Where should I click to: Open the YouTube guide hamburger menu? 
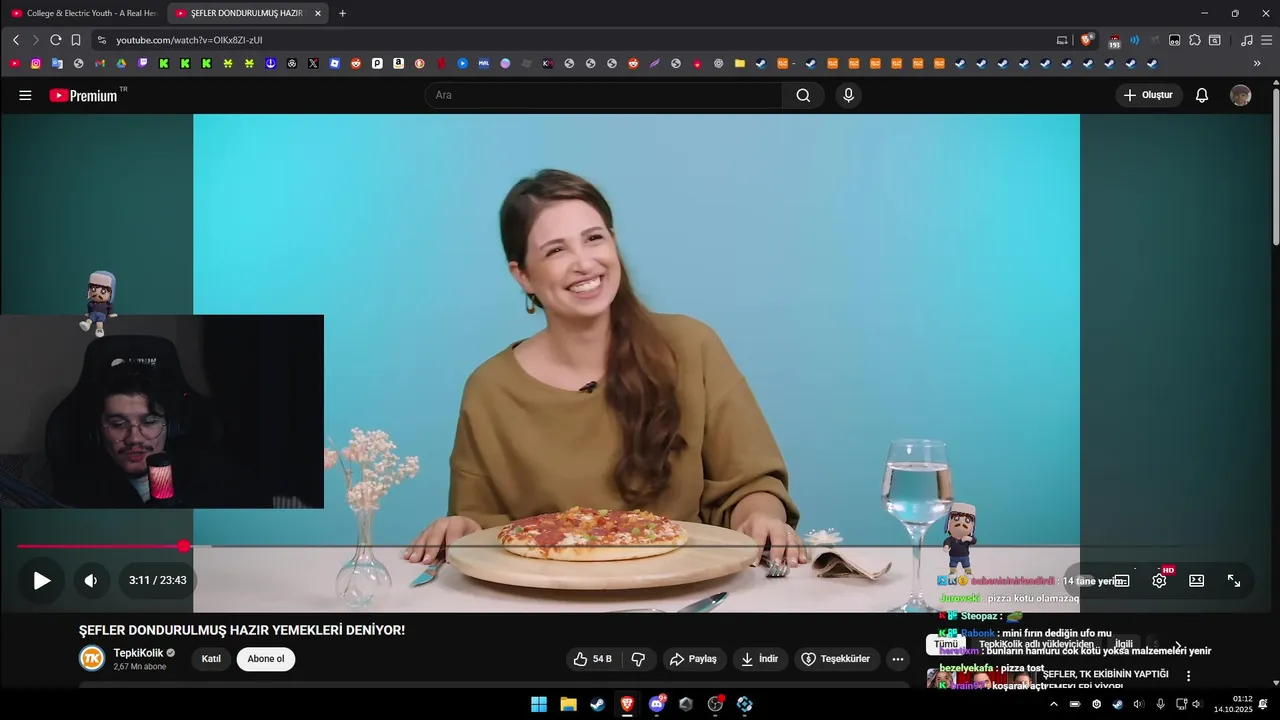coord(25,95)
